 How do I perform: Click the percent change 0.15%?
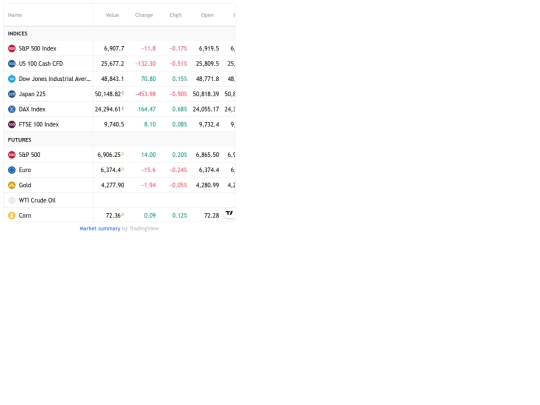[x=180, y=79]
